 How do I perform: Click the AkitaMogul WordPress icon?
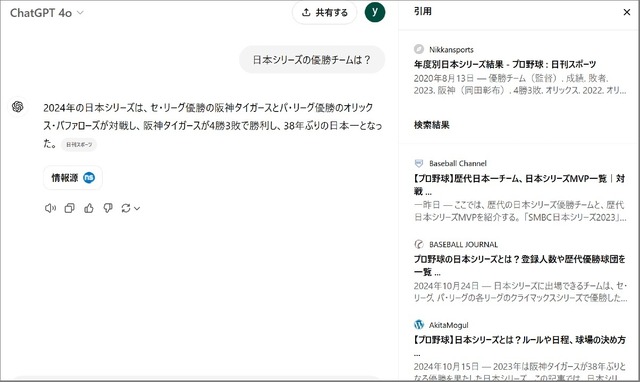click(x=419, y=324)
